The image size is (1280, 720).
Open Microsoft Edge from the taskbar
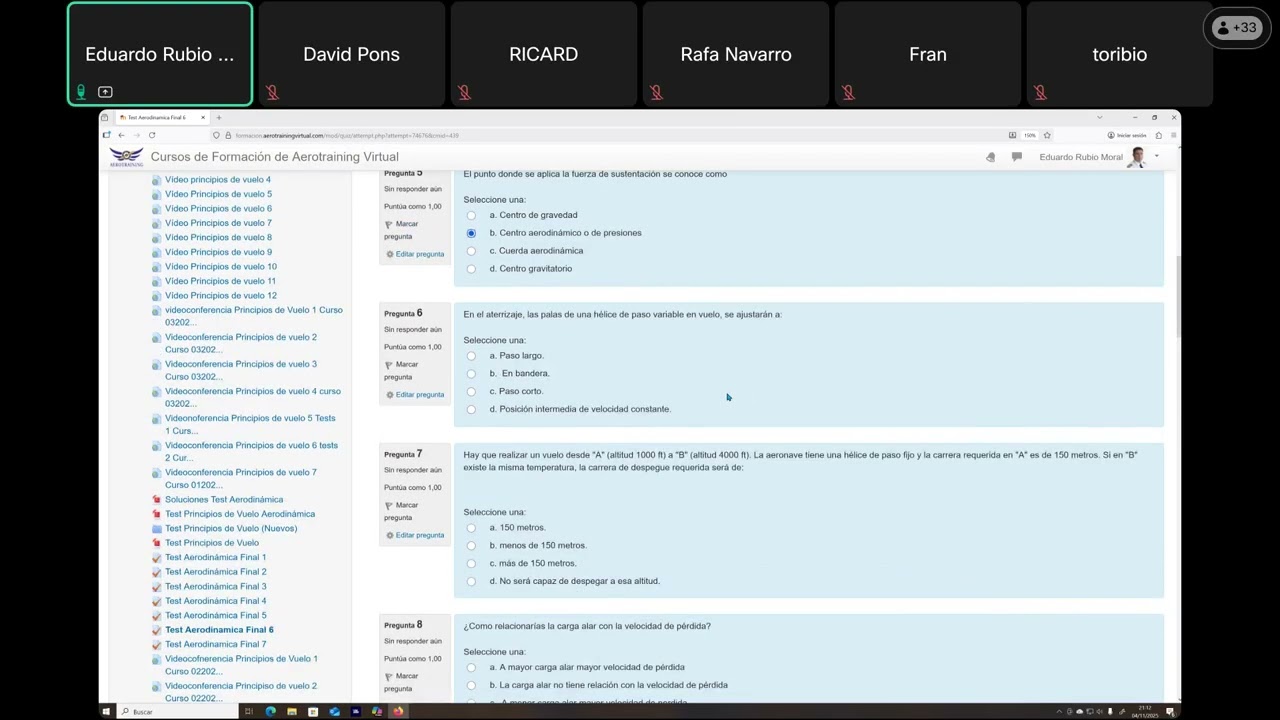click(270, 712)
